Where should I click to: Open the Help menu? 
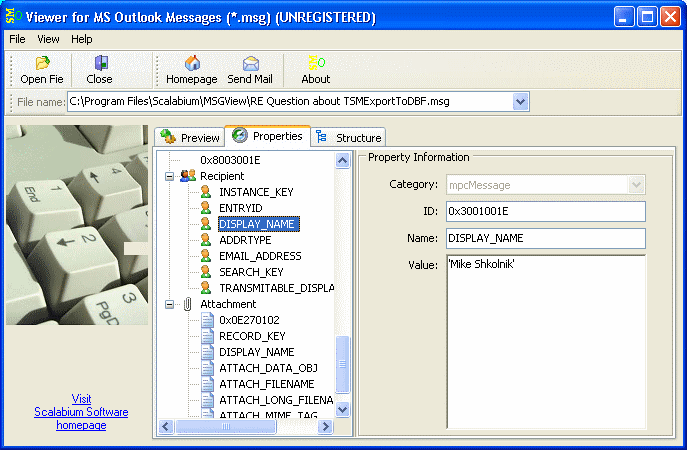[x=81, y=39]
